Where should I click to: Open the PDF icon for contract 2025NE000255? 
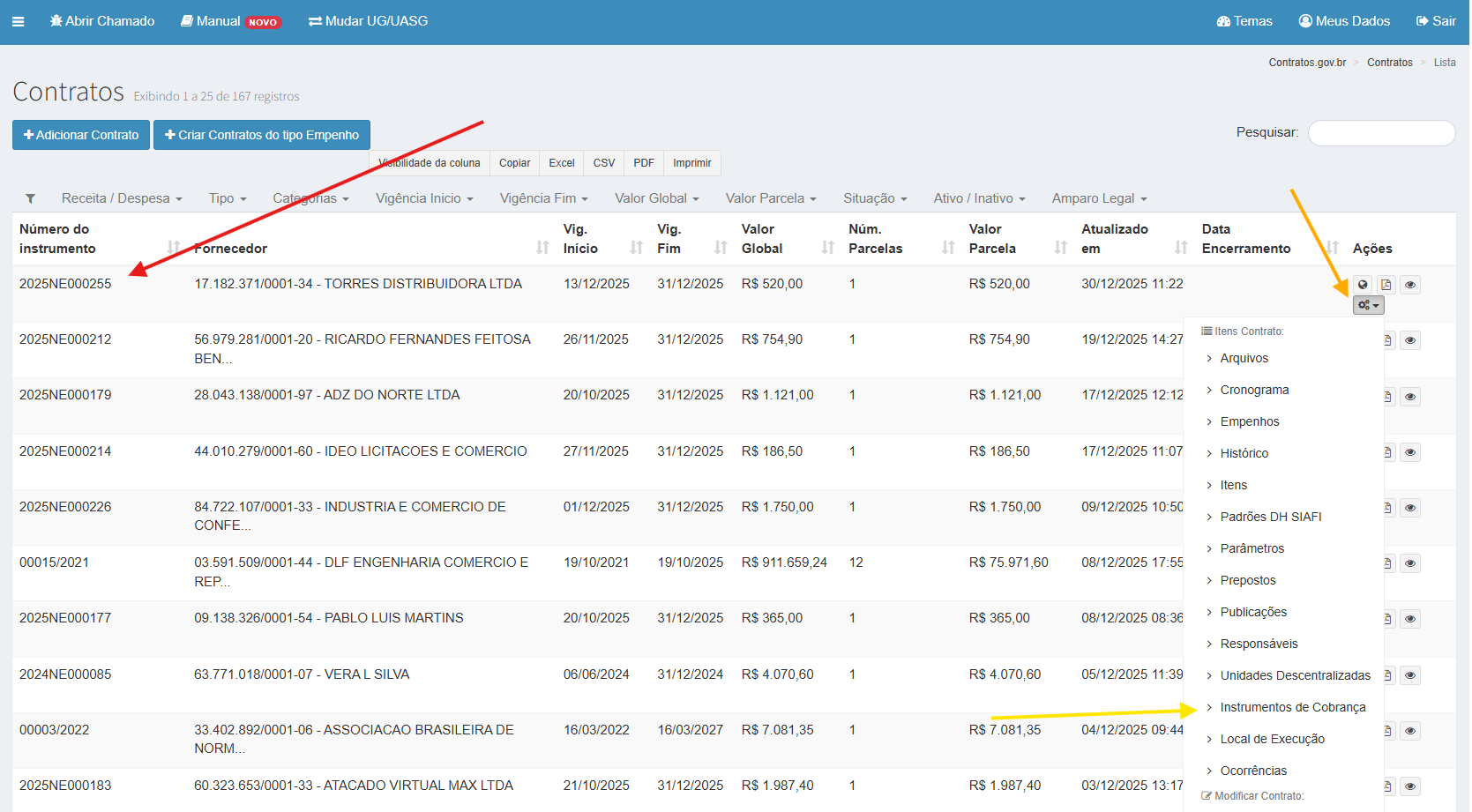click(1386, 285)
